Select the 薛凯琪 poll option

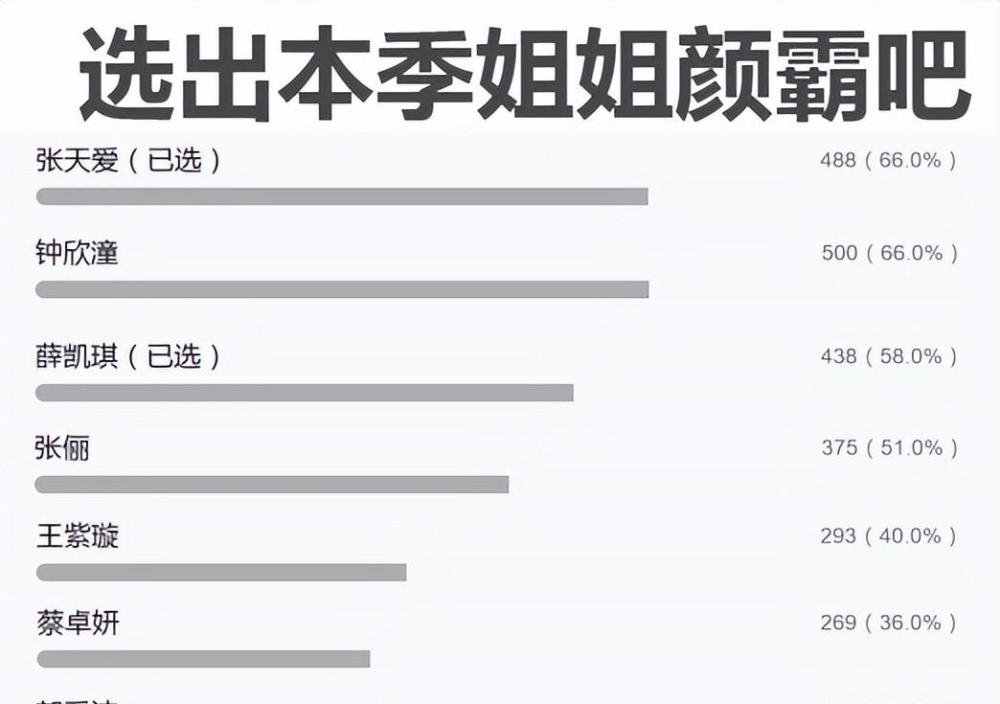click(128, 356)
